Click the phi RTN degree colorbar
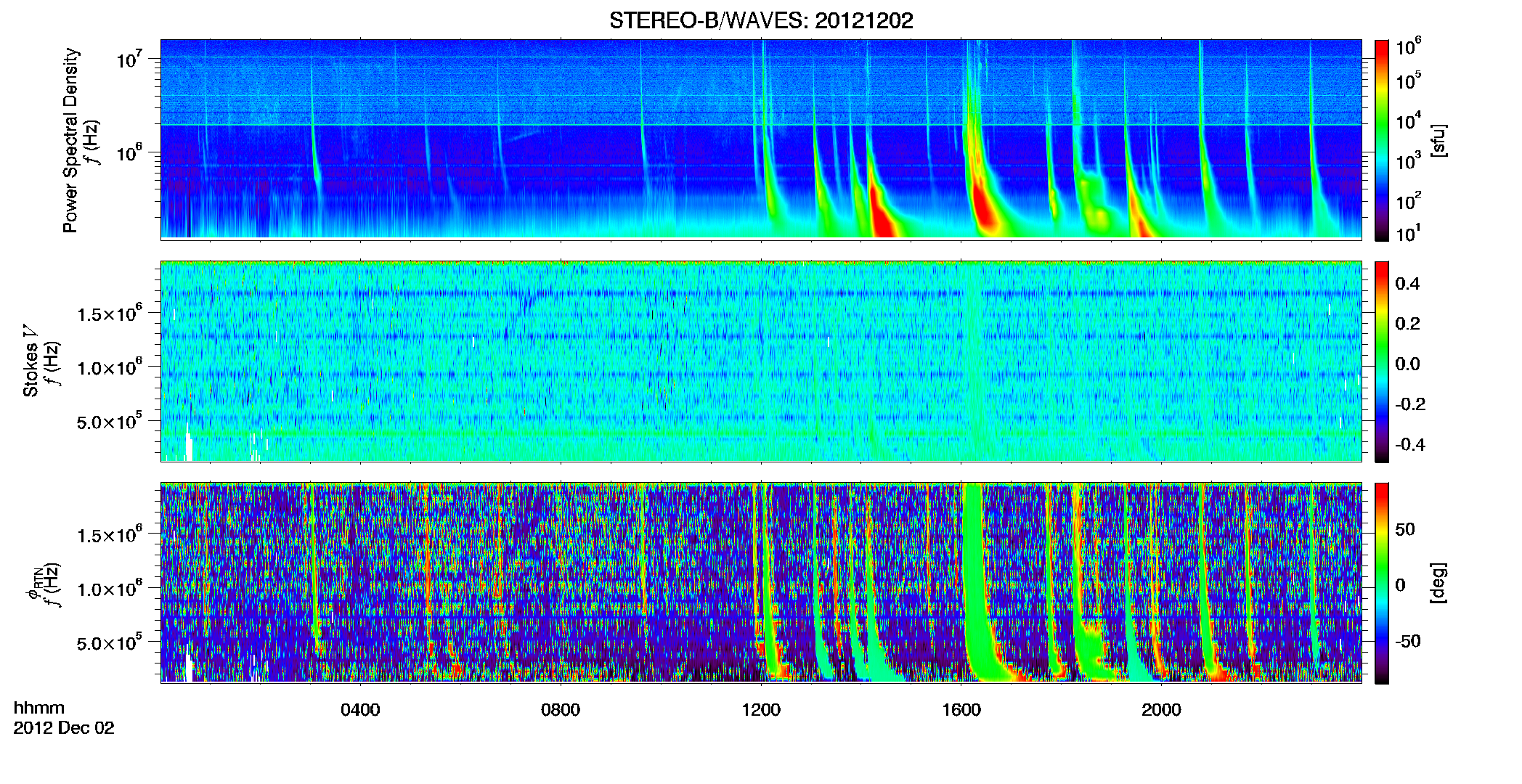The image size is (1522, 784). point(1382,583)
